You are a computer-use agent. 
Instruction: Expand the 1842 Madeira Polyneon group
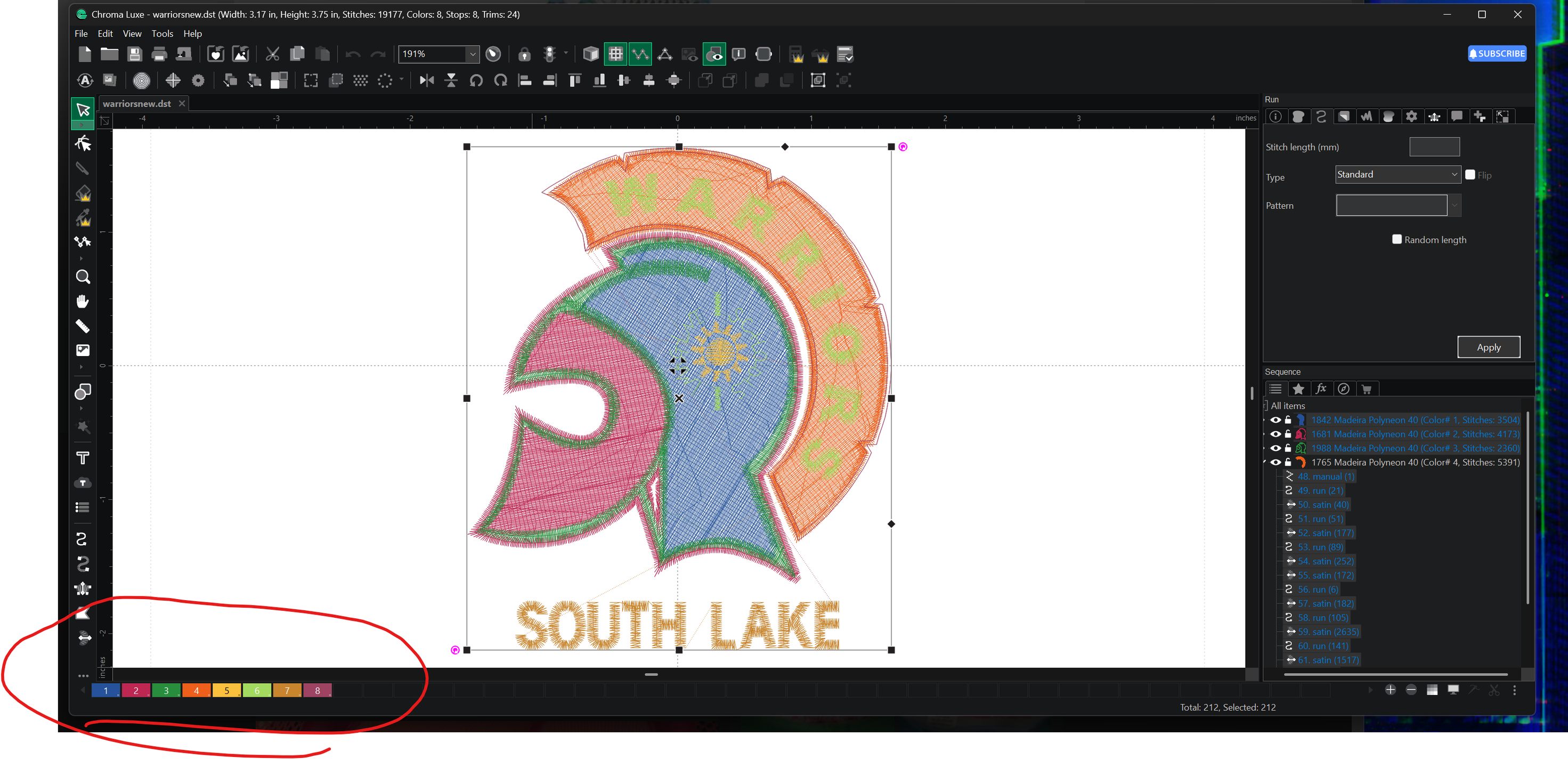point(1265,419)
